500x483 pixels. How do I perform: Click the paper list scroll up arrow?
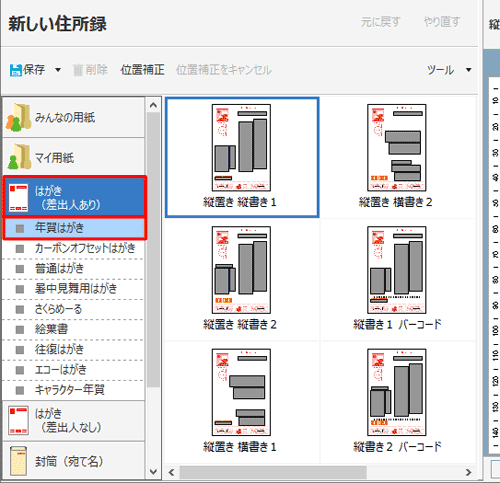tap(153, 105)
